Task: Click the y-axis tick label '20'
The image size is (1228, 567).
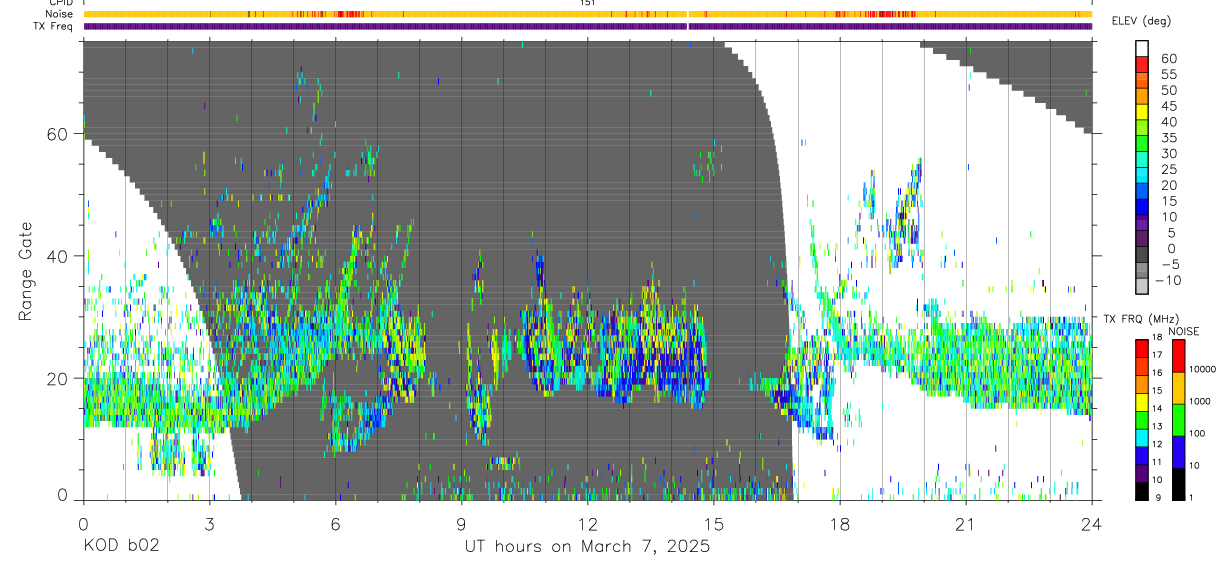Action: [x=57, y=378]
